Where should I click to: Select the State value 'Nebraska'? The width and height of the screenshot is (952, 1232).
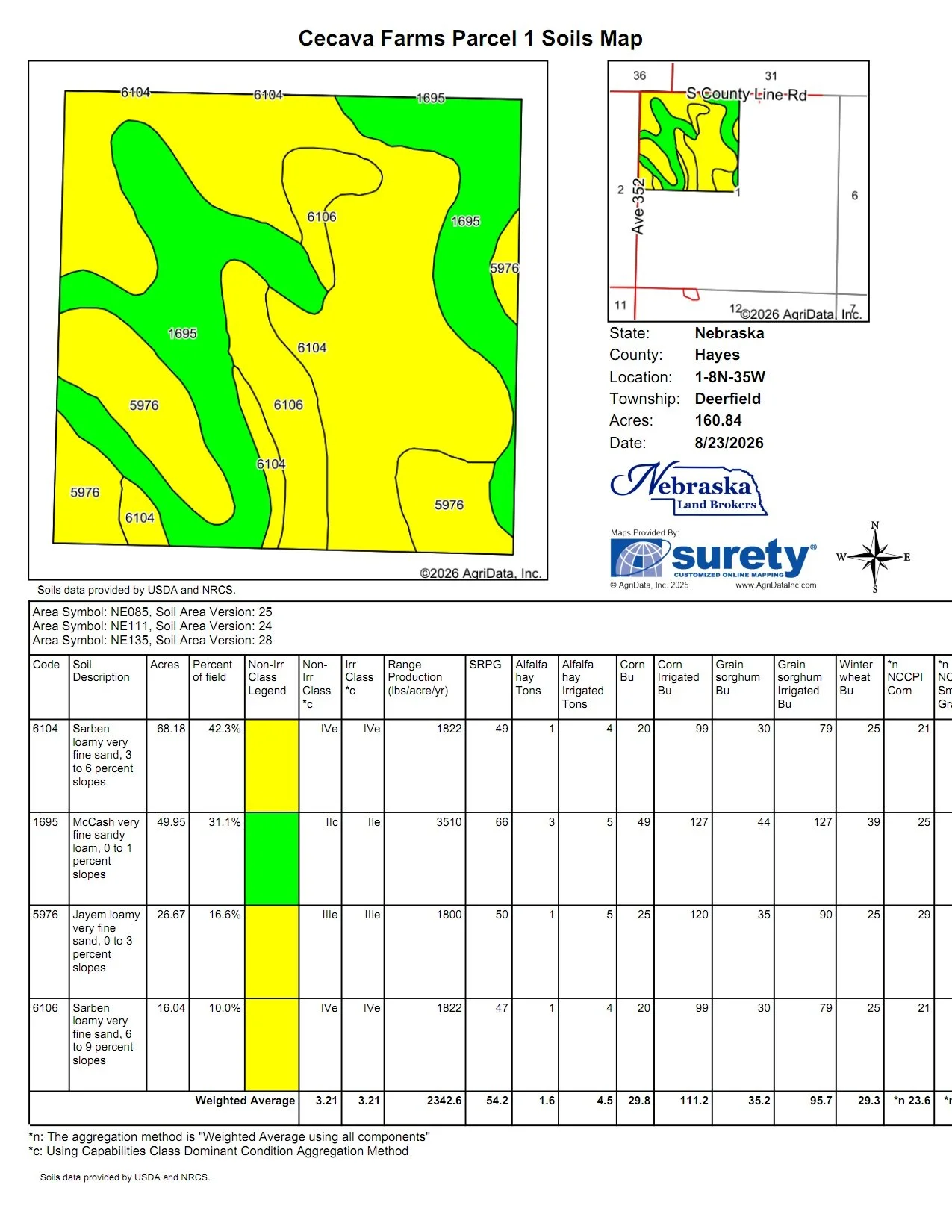click(729, 333)
